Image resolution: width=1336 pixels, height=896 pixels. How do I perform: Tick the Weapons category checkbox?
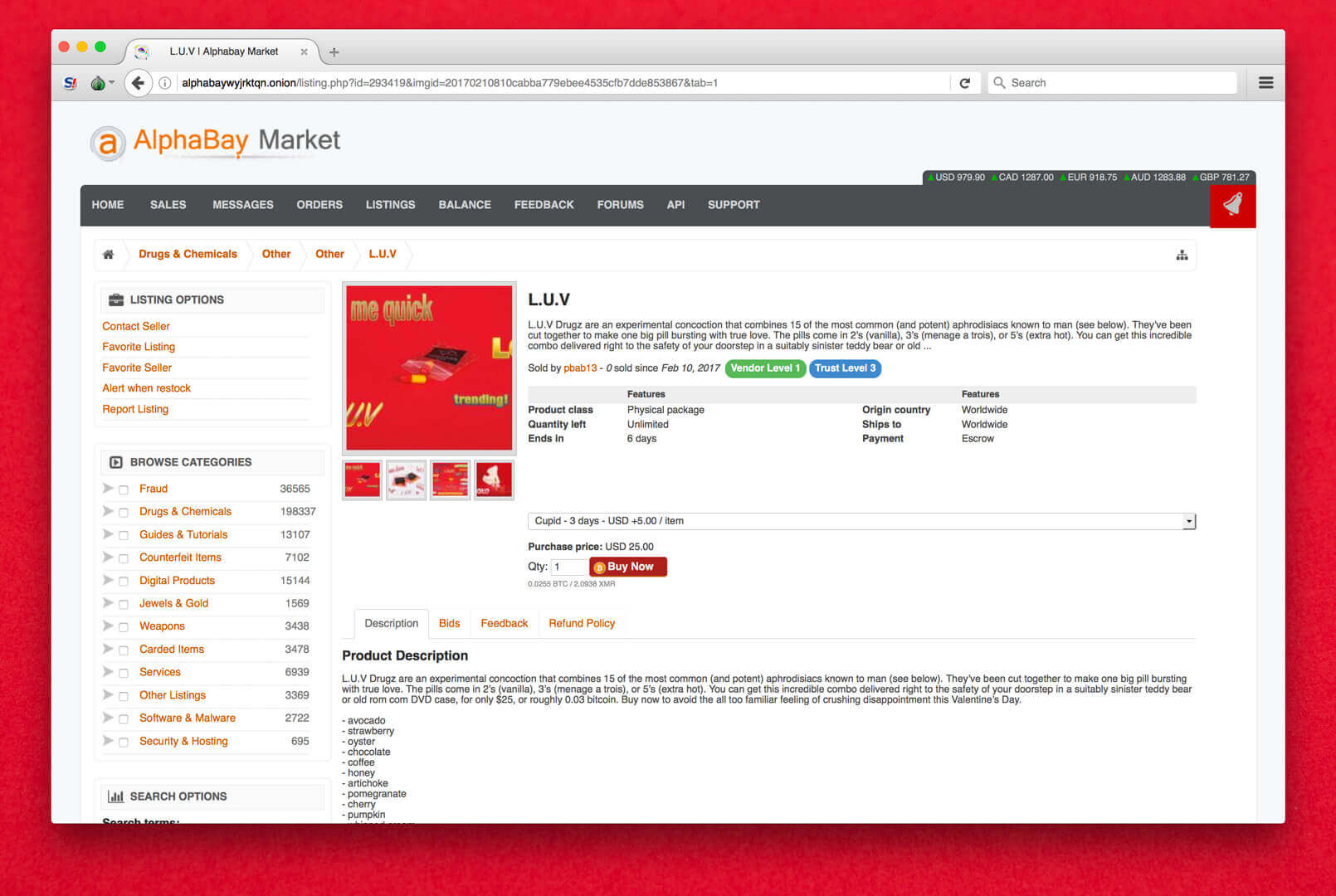(x=124, y=627)
